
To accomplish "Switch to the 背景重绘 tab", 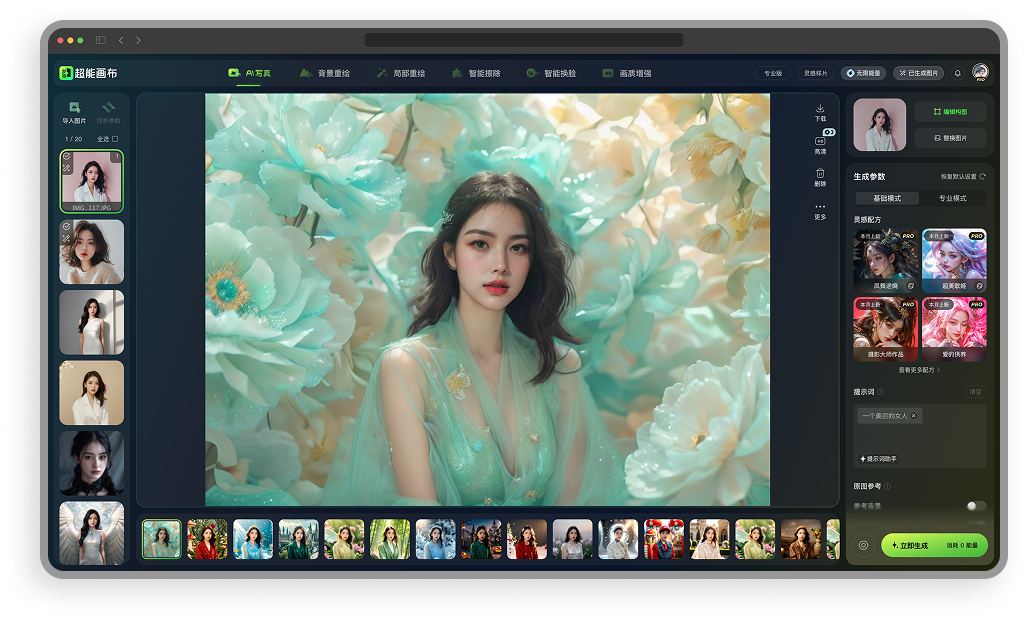I will pos(325,73).
